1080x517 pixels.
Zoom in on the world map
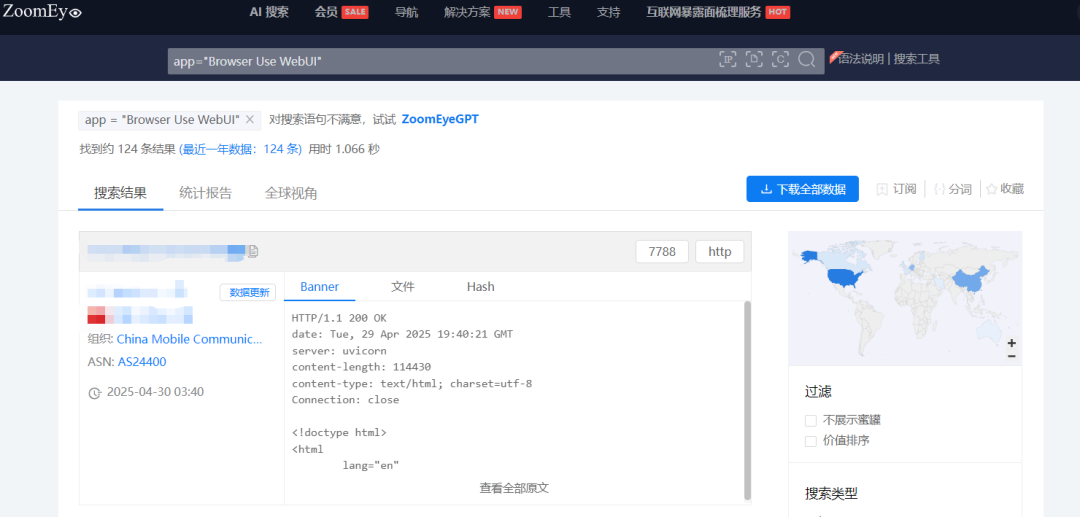click(x=1011, y=343)
